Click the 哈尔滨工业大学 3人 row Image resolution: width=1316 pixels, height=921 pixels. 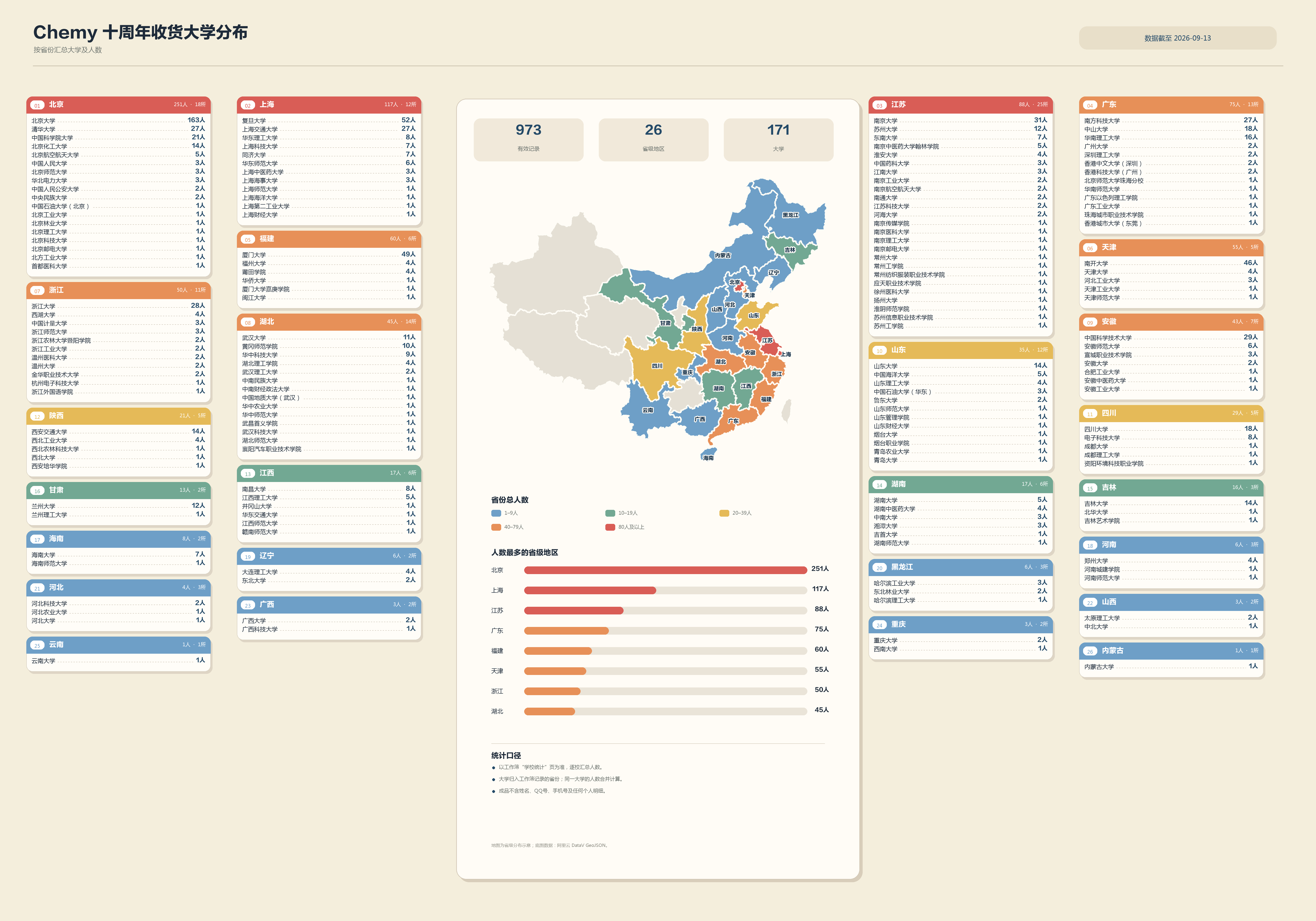961,583
